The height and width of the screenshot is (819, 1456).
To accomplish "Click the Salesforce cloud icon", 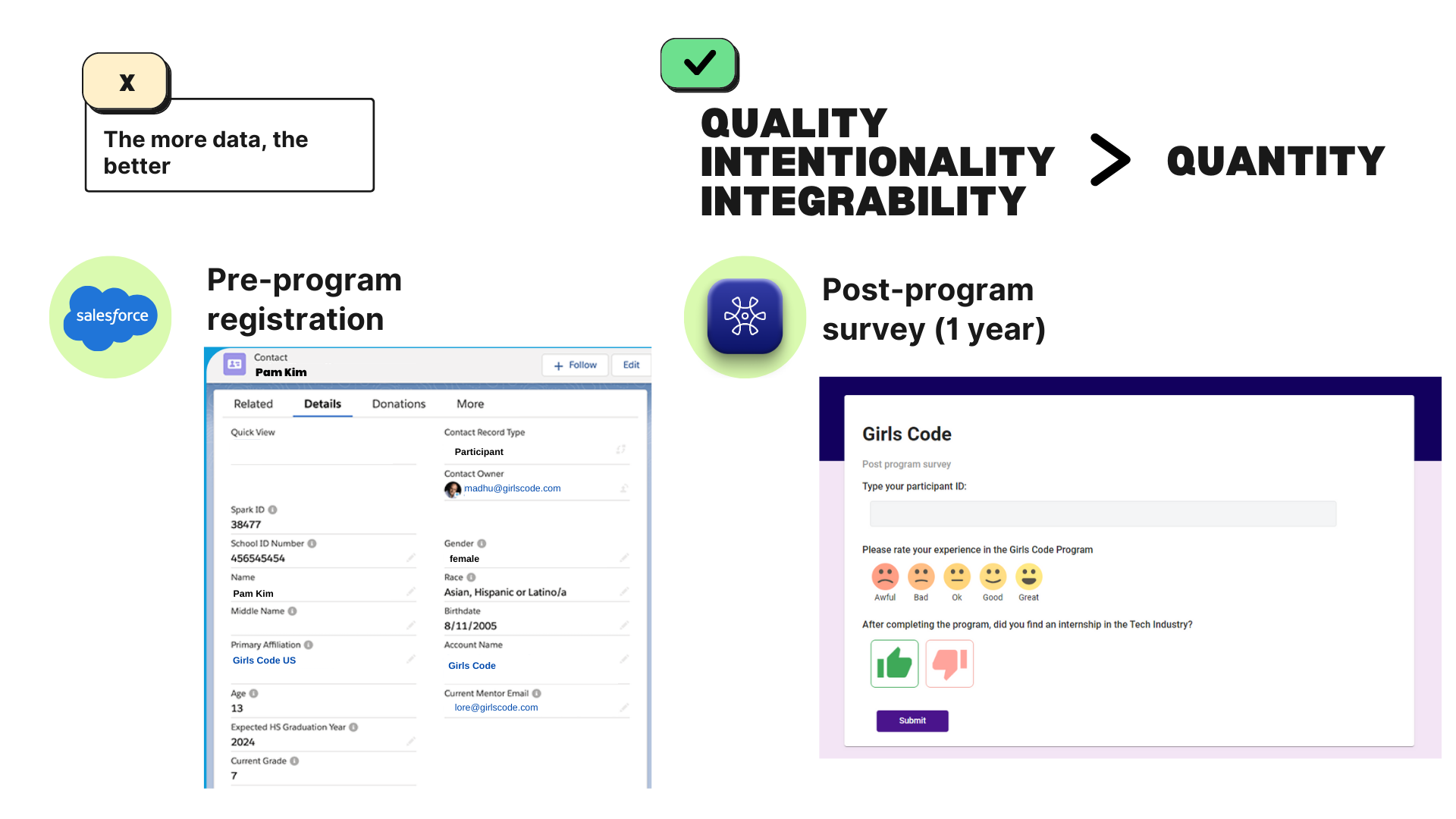I will [x=113, y=317].
